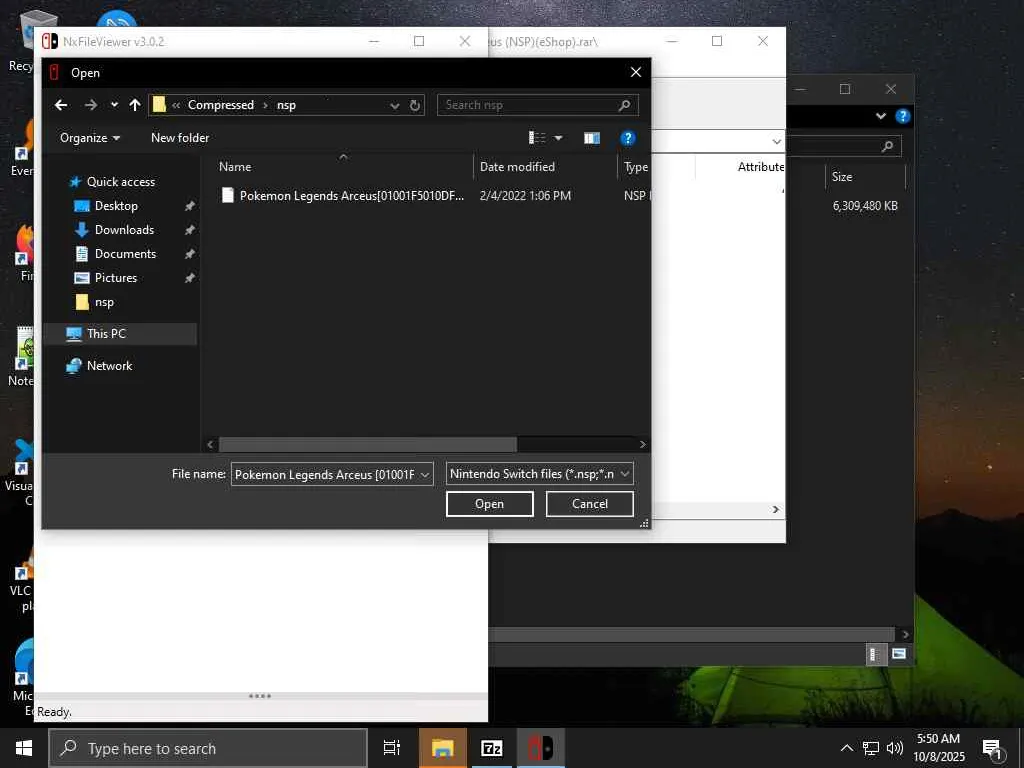Open view options dropdown arrow

click(558, 138)
